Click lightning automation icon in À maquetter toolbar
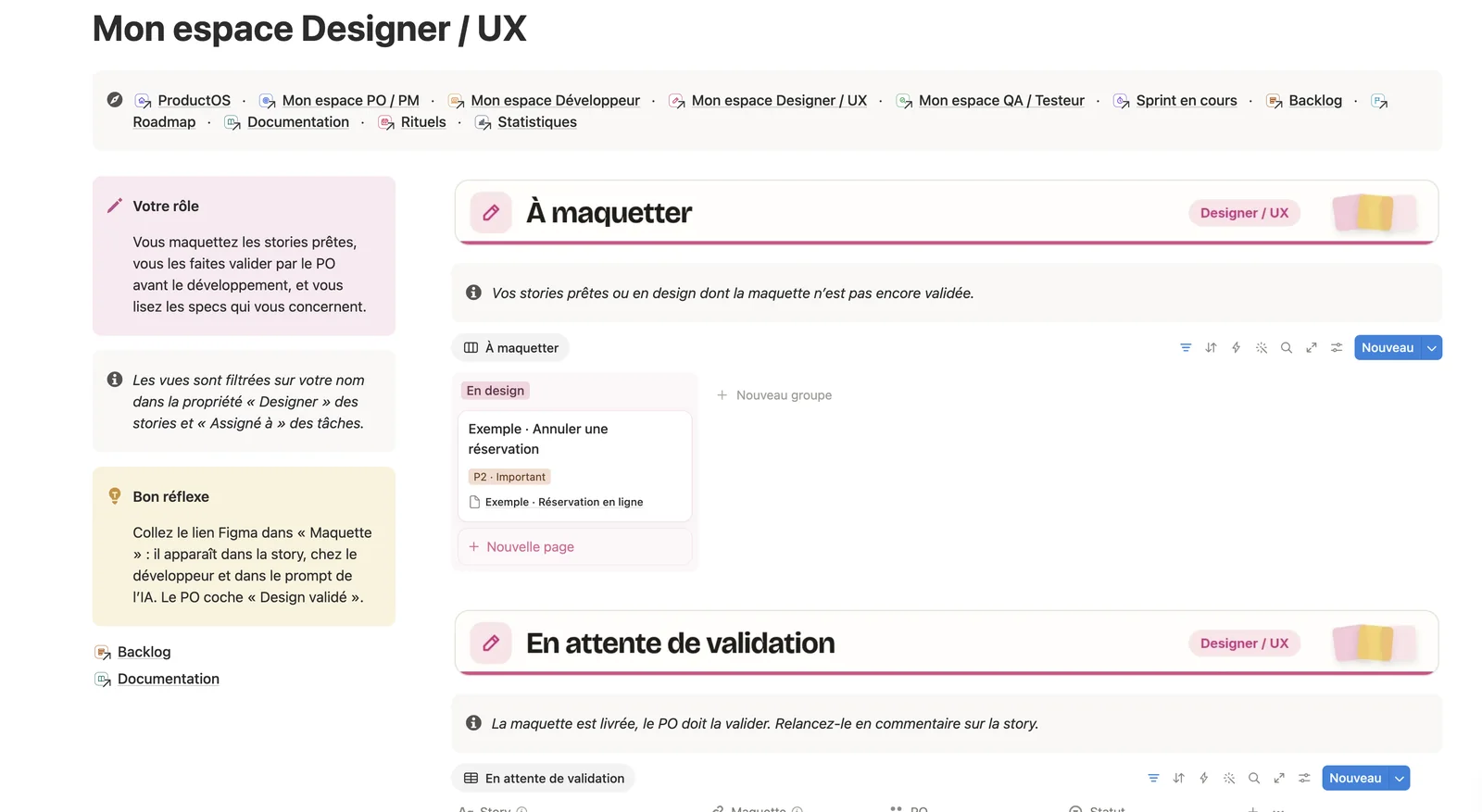The image size is (1482, 812). [1236, 348]
